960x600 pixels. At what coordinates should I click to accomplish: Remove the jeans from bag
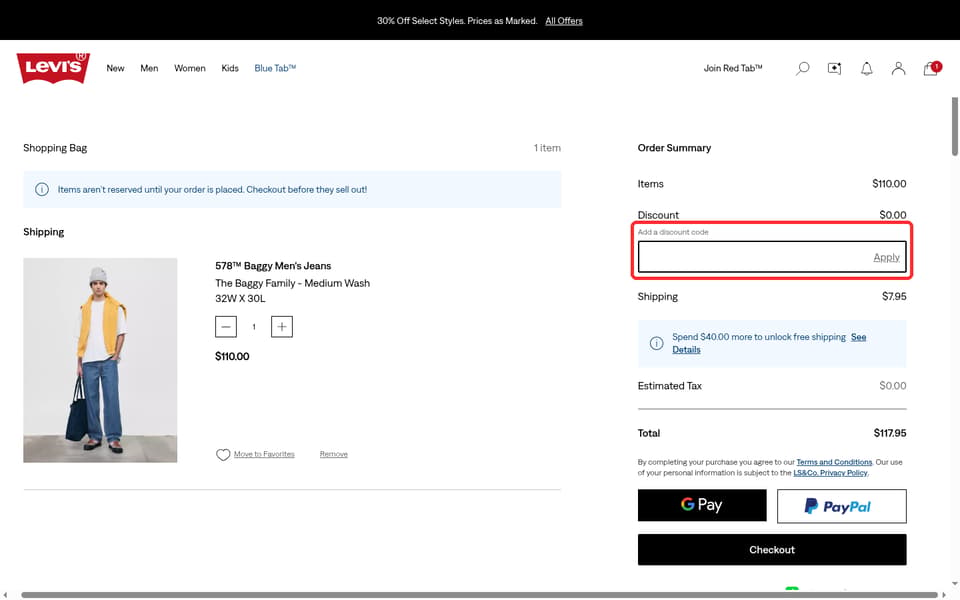point(334,454)
